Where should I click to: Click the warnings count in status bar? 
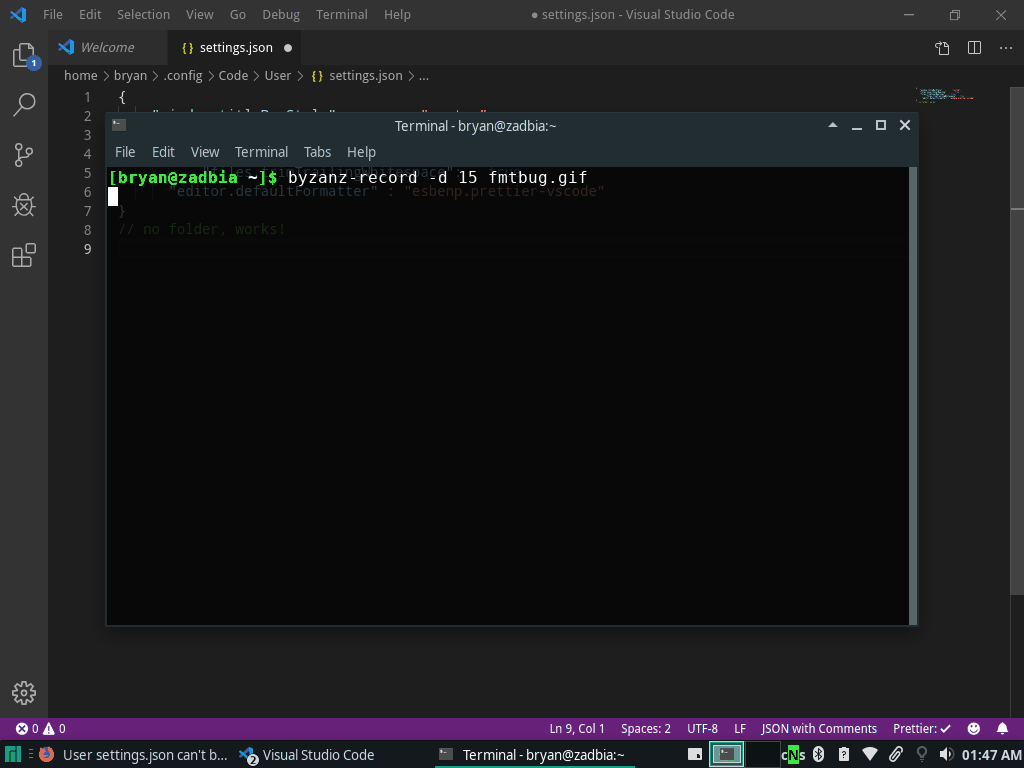point(55,728)
